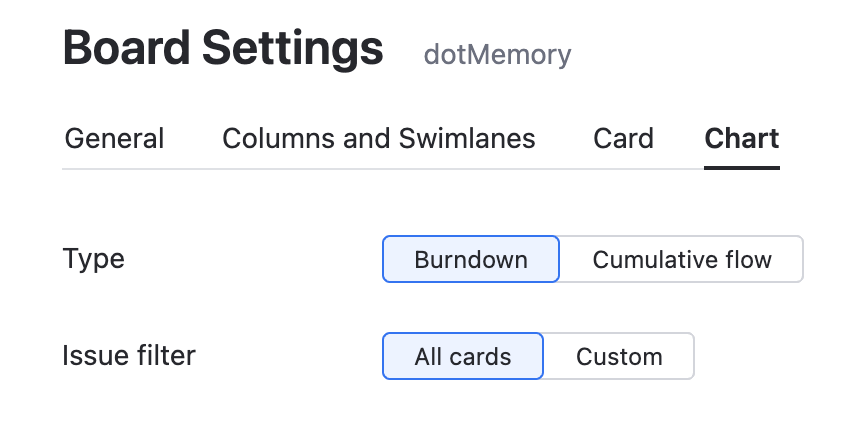Screen dimensions: 856x432
Task: Click the dotMemory project name
Action: (x=497, y=53)
